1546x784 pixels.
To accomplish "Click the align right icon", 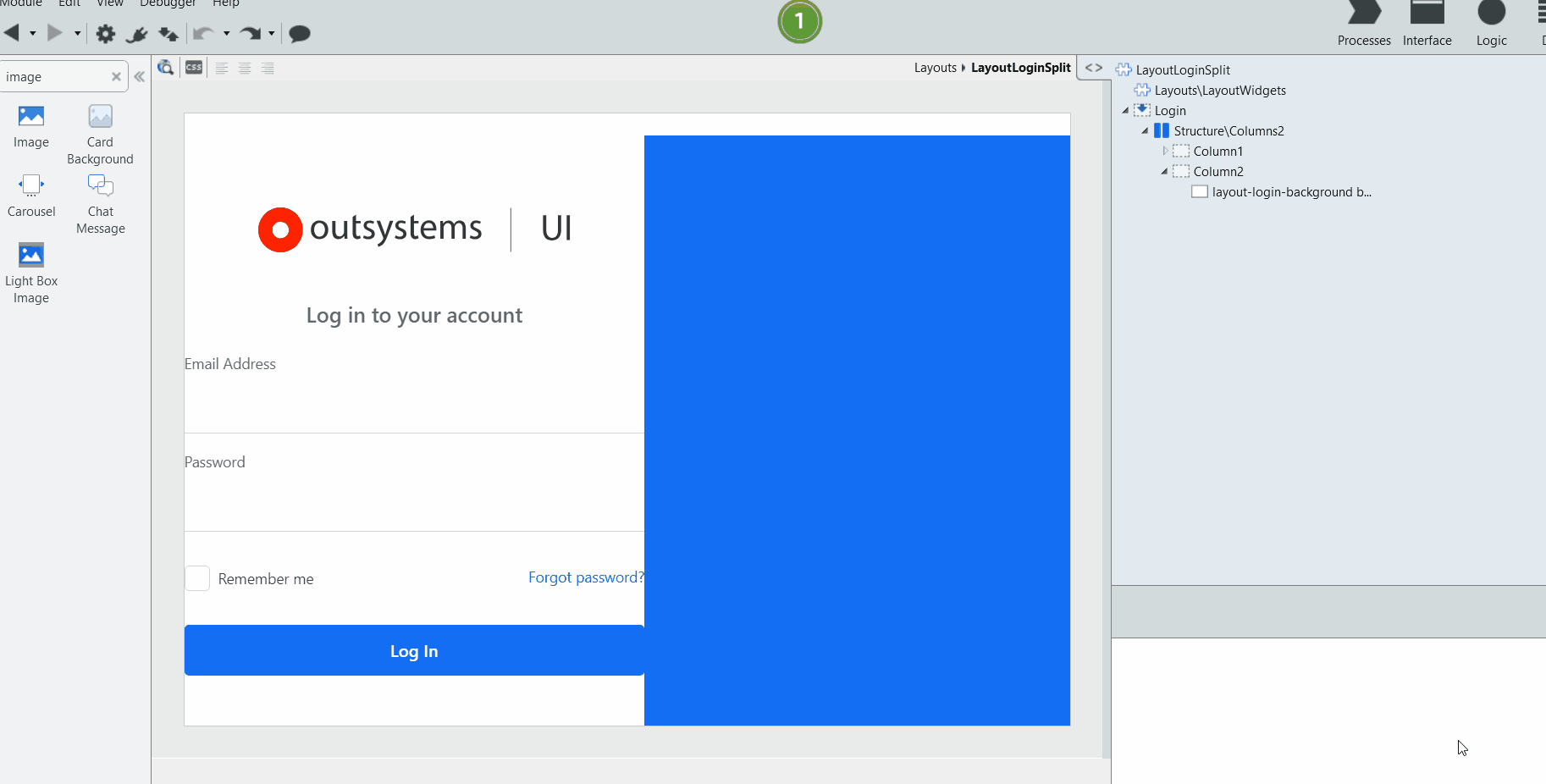I will [268, 68].
